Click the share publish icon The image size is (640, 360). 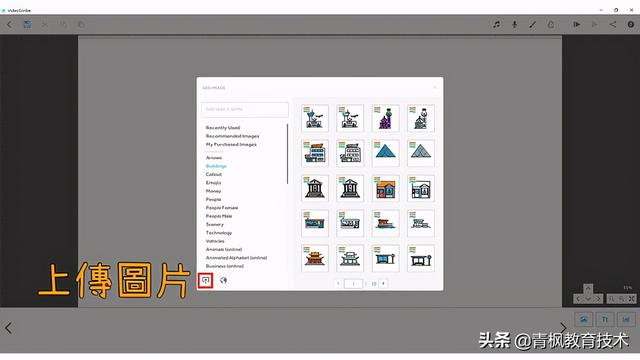613,24
